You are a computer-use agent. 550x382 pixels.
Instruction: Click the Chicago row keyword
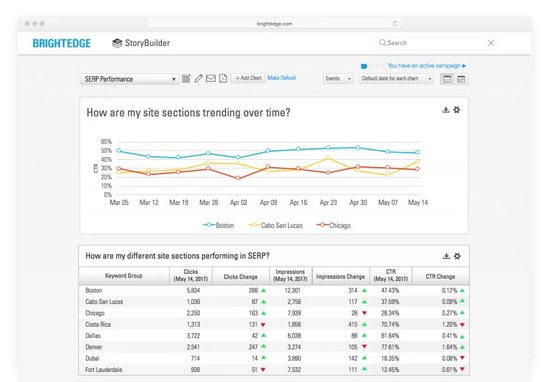coord(95,313)
